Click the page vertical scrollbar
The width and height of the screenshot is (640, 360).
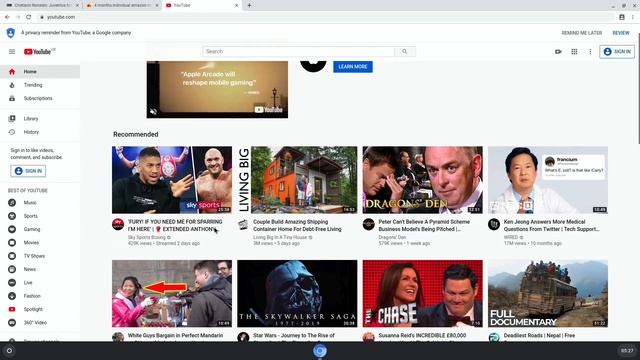[638, 88]
